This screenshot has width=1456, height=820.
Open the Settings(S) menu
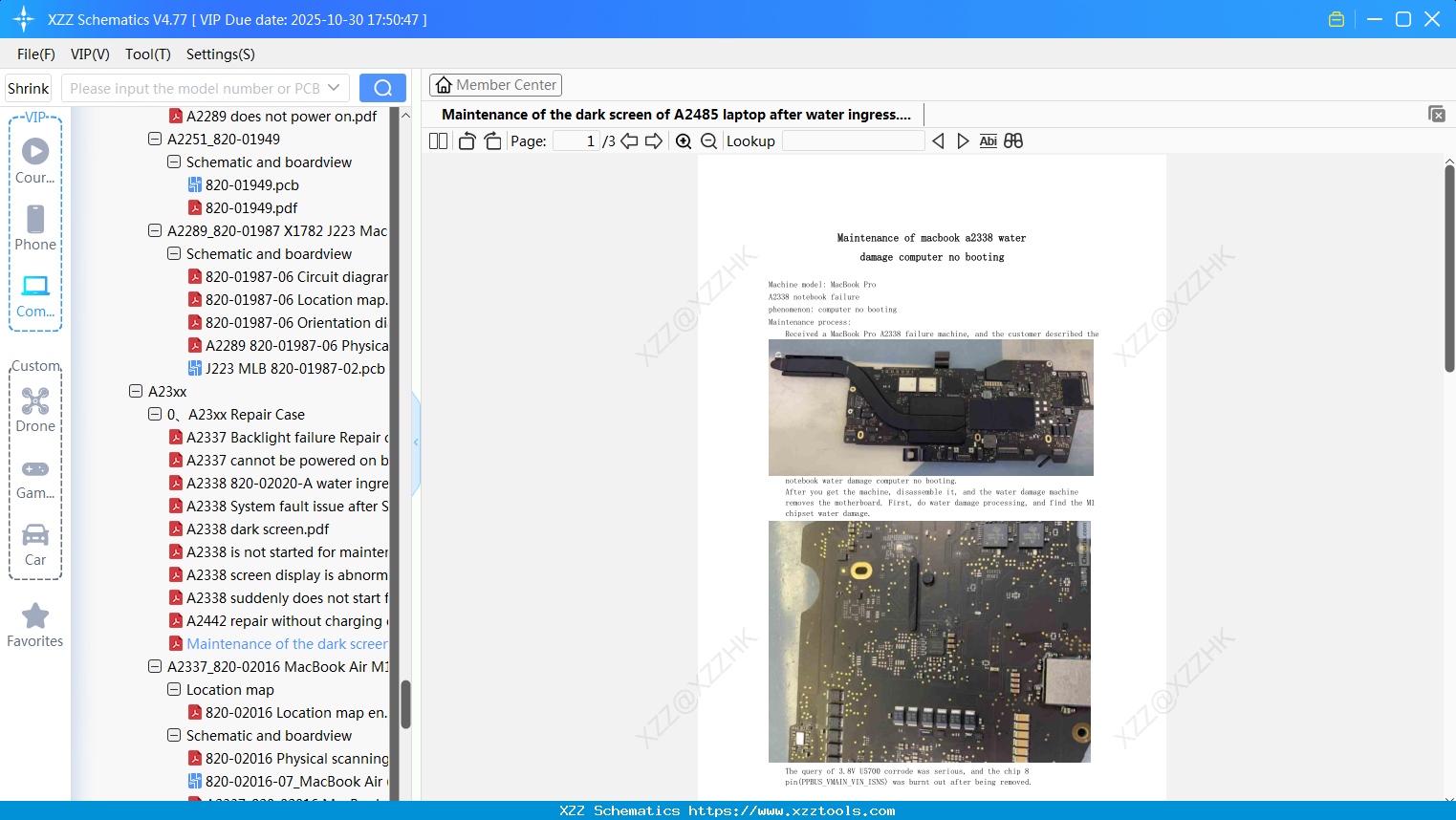[221, 54]
